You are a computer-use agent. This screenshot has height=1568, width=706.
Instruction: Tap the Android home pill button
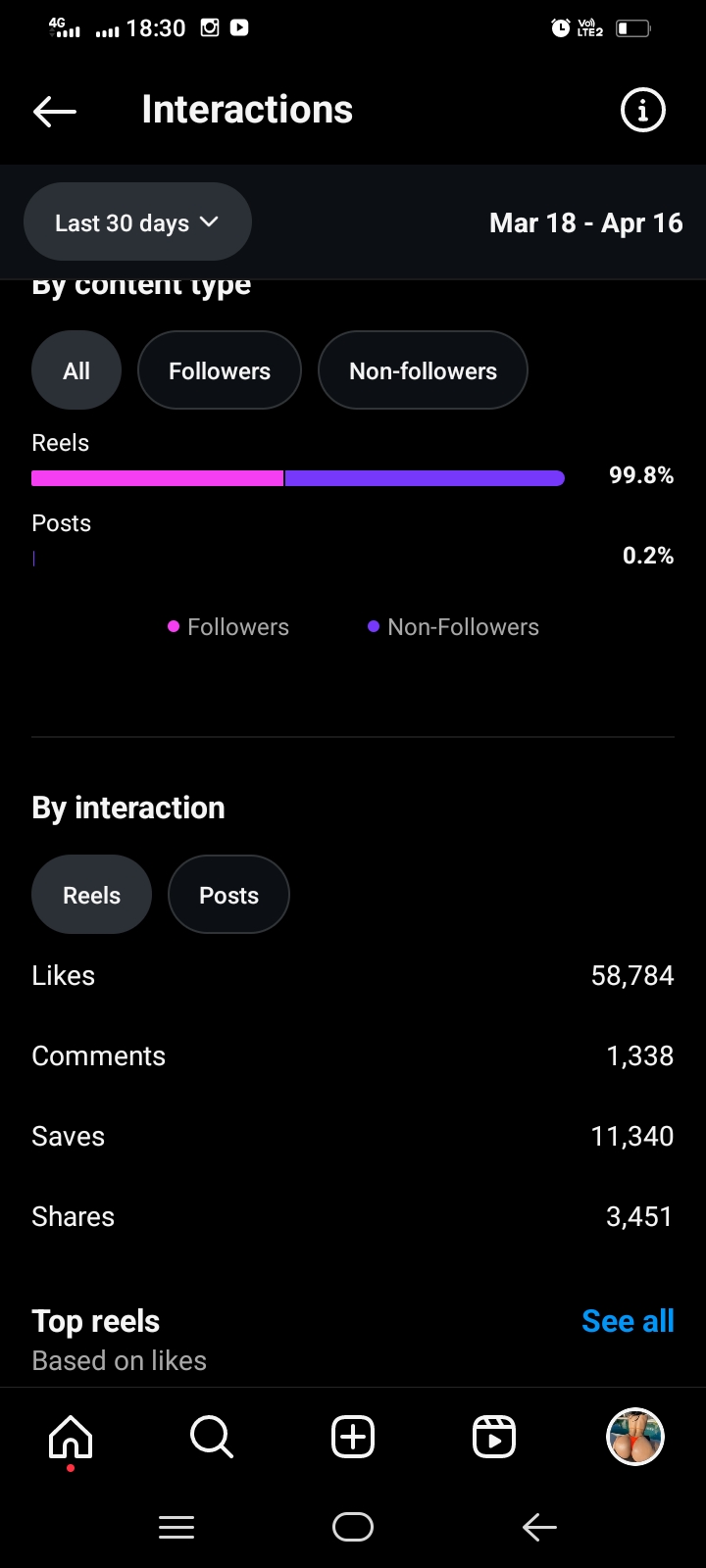(353, 1527)
